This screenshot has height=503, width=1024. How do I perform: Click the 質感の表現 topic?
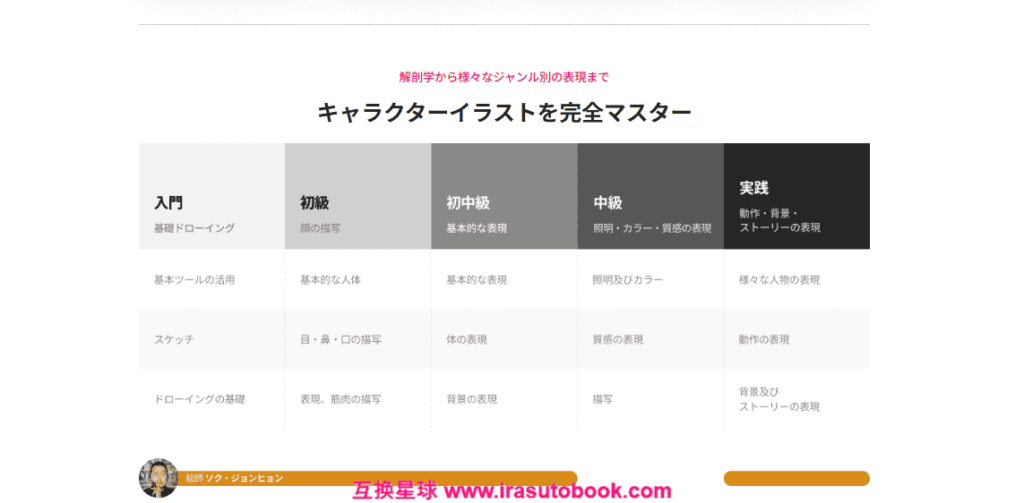(617, 339)
